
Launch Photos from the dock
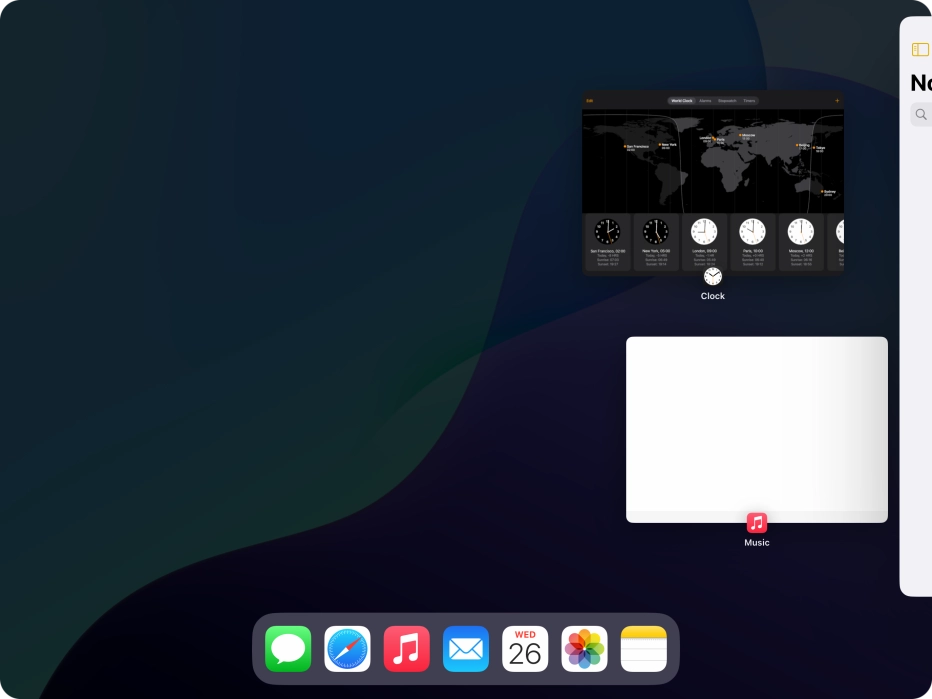click(584, 649)
